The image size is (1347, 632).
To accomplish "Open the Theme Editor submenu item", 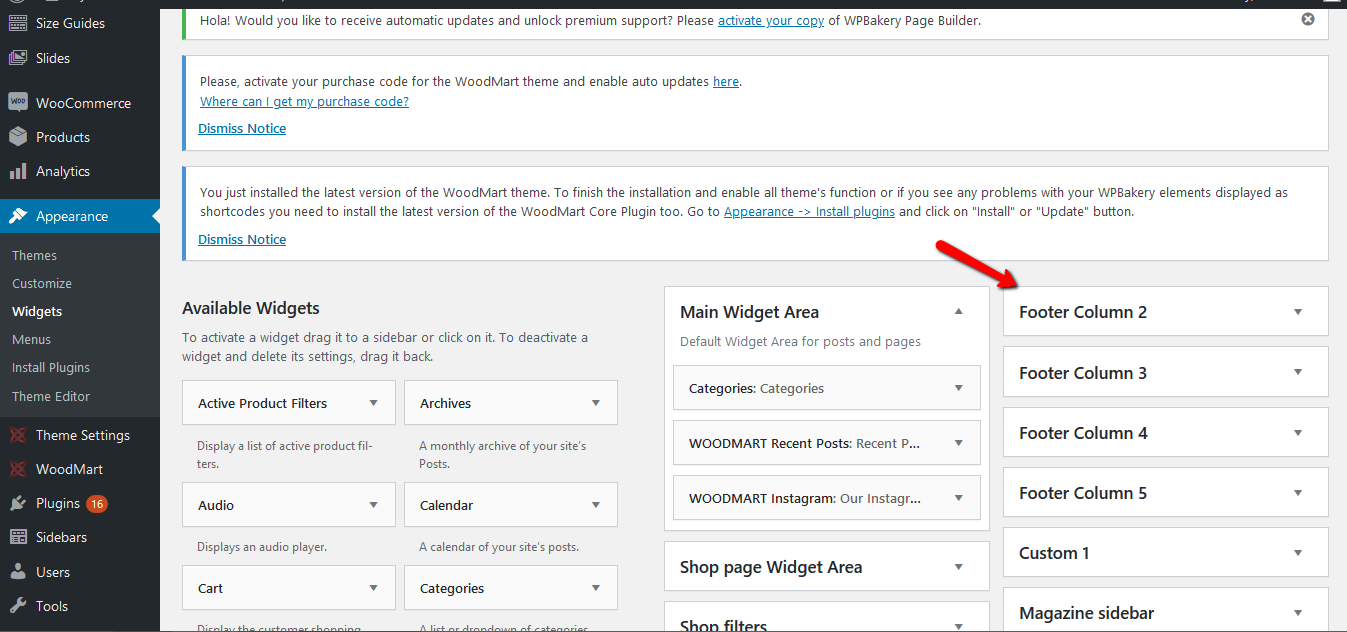I will [x=51, y=396].
